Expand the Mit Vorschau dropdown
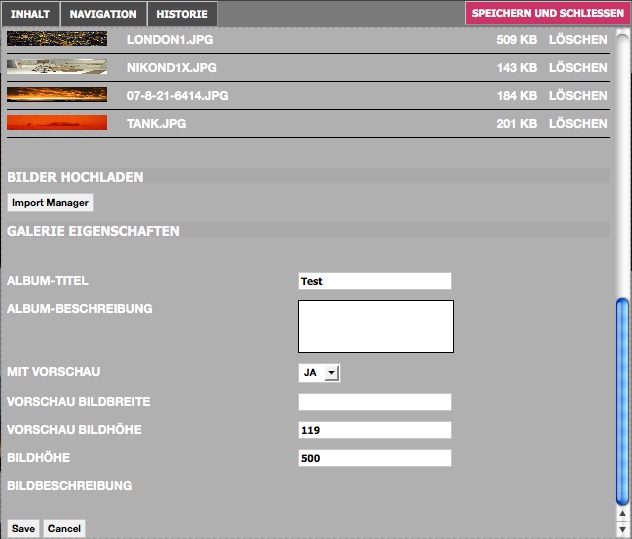632x539 pixels. pos(319,373)
